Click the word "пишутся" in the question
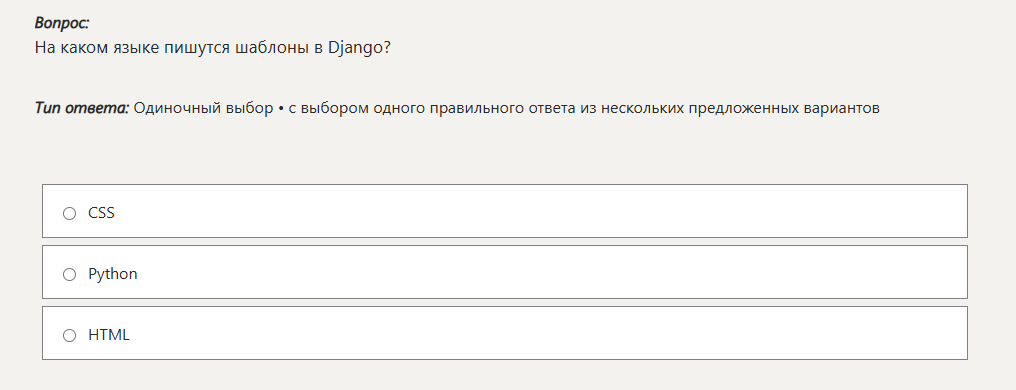 [195, 48]
